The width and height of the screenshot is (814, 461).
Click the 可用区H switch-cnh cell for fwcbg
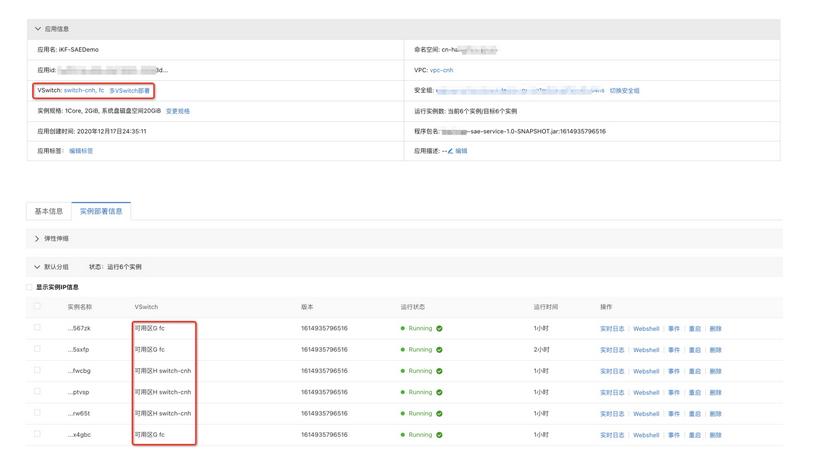(162, 371)
